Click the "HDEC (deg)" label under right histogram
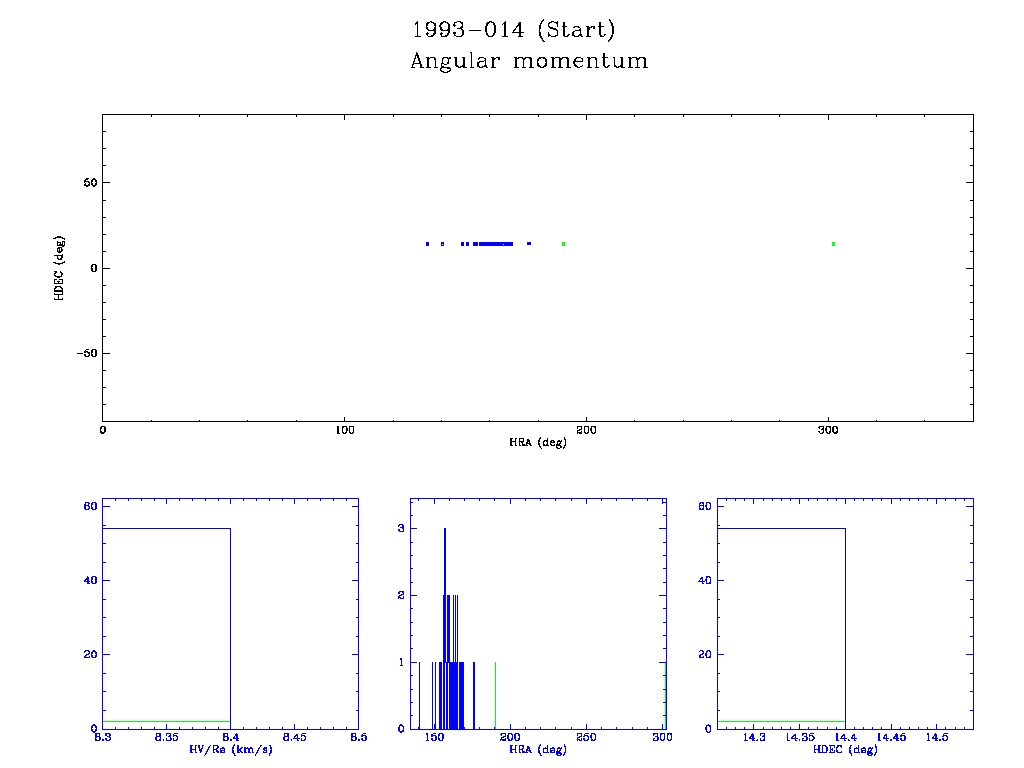The height and width of the screenshot is (768, 1024). tap(845, 749)
